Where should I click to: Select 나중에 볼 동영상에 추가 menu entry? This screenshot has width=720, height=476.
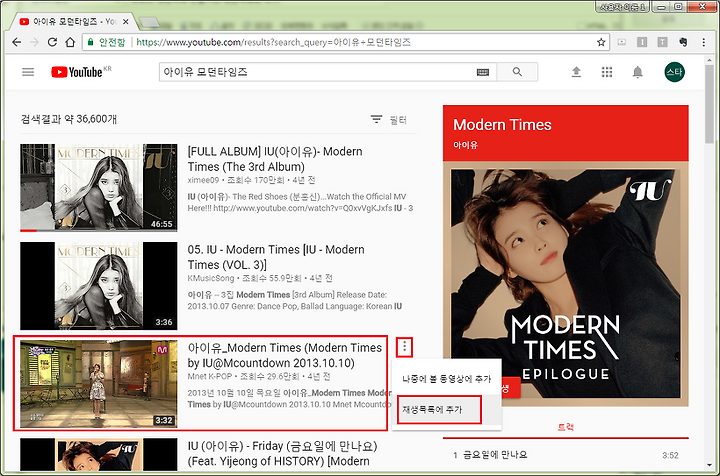pos(446,379)
